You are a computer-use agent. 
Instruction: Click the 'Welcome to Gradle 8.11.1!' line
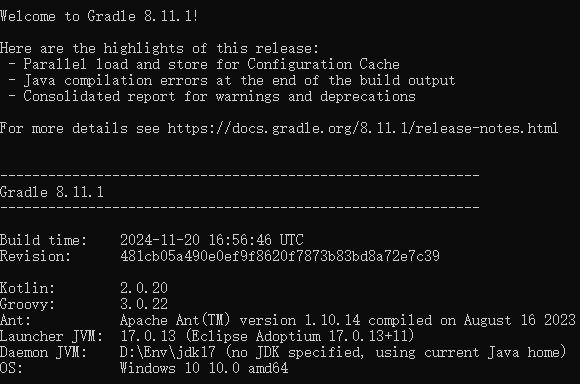(x=99, y=16)
